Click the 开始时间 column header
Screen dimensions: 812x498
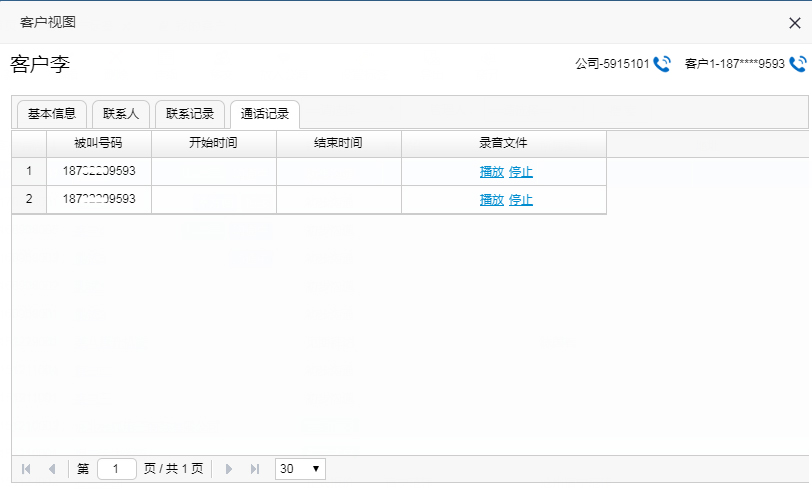pyautogui.click(x=213, y=144)
